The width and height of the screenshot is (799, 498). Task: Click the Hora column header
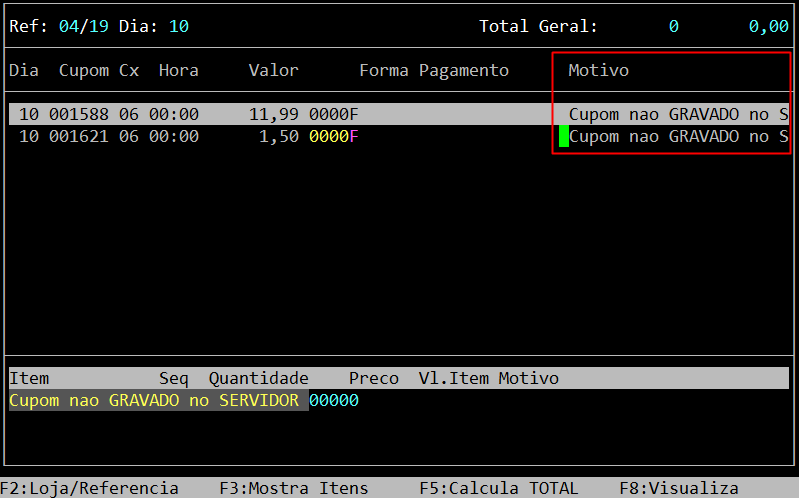coord(178,70)
